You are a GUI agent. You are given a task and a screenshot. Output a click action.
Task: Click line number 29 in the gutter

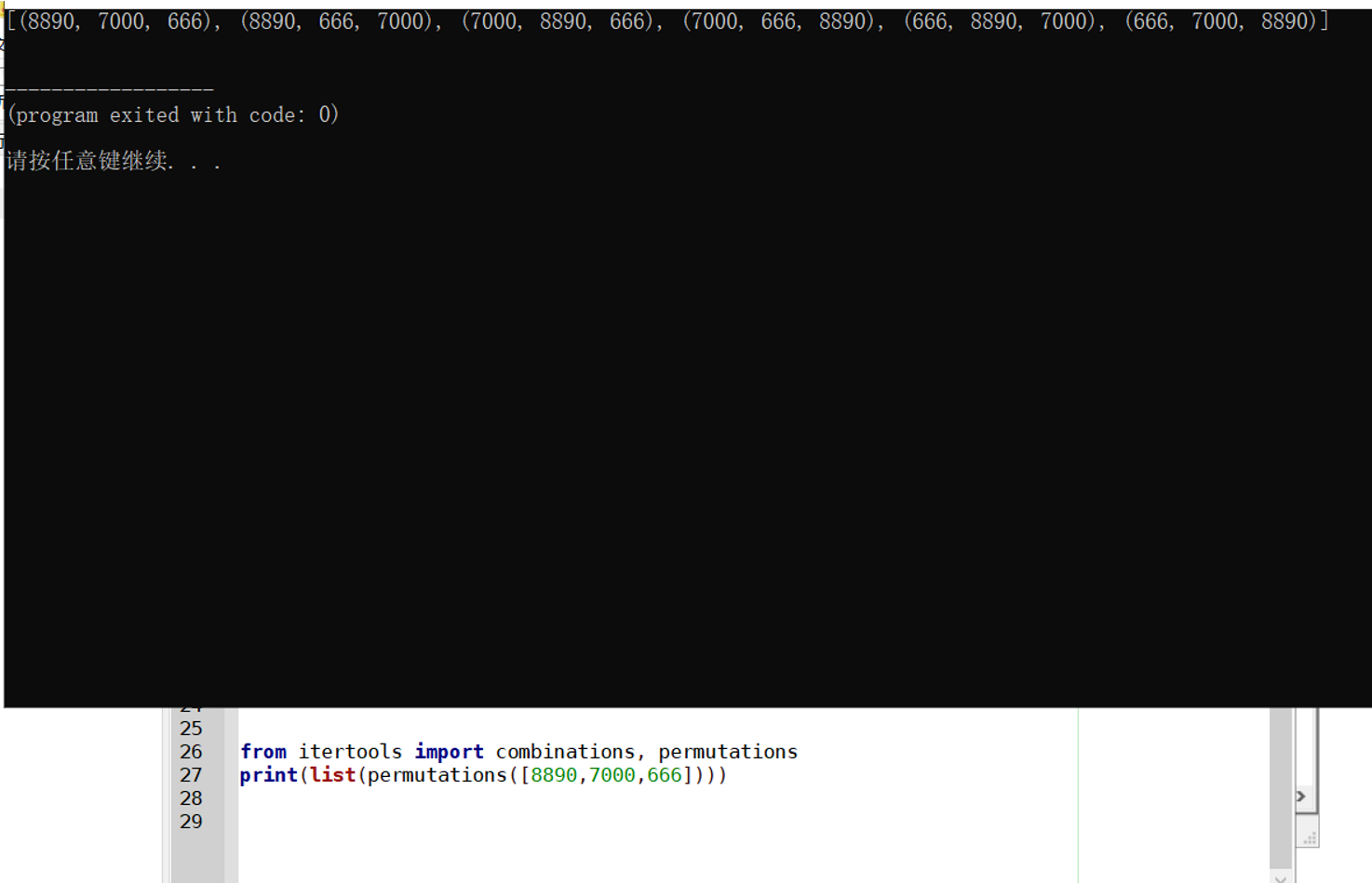[191, 822]
